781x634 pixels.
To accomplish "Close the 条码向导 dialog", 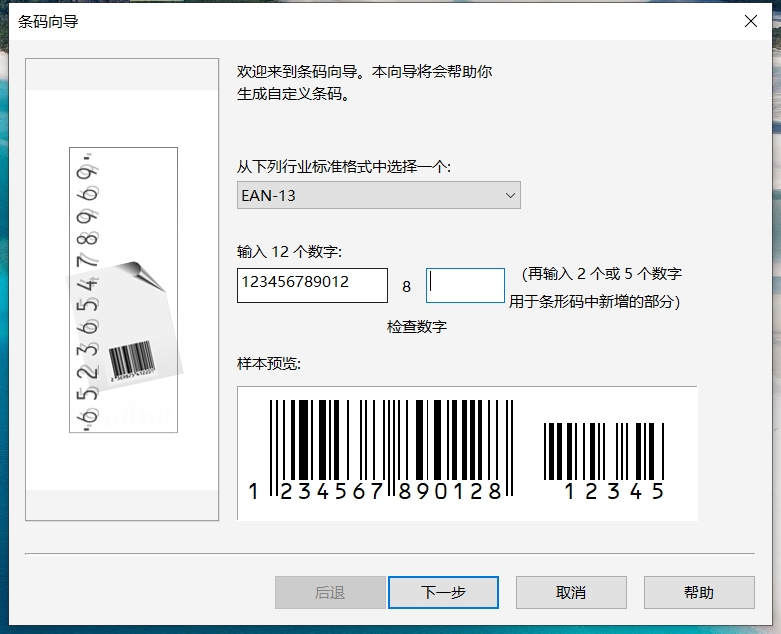I will [x=751, y=21].
